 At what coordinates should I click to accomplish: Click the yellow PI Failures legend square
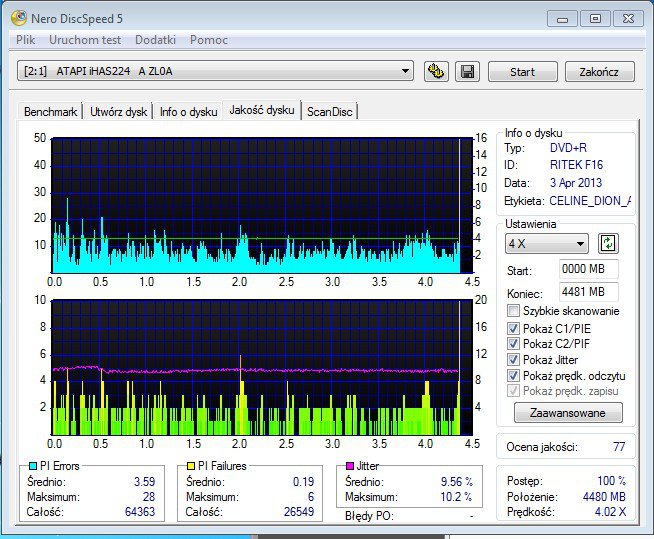(191, 466)
